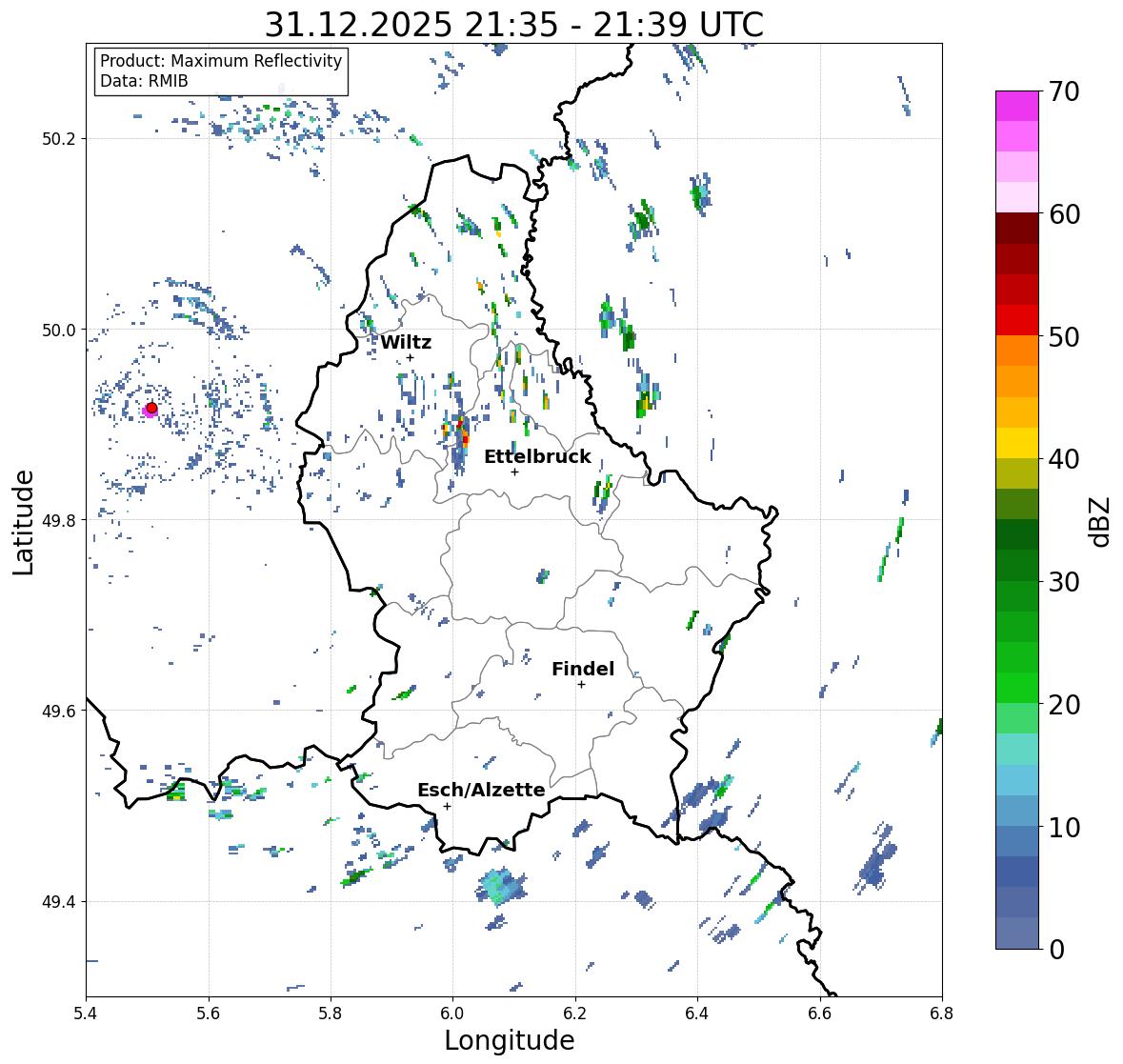The width and height of the screenshot is (1123, 1064).
Task: Click the Wiltz city label
Action: pyautogui.click(x=406, y=342)
